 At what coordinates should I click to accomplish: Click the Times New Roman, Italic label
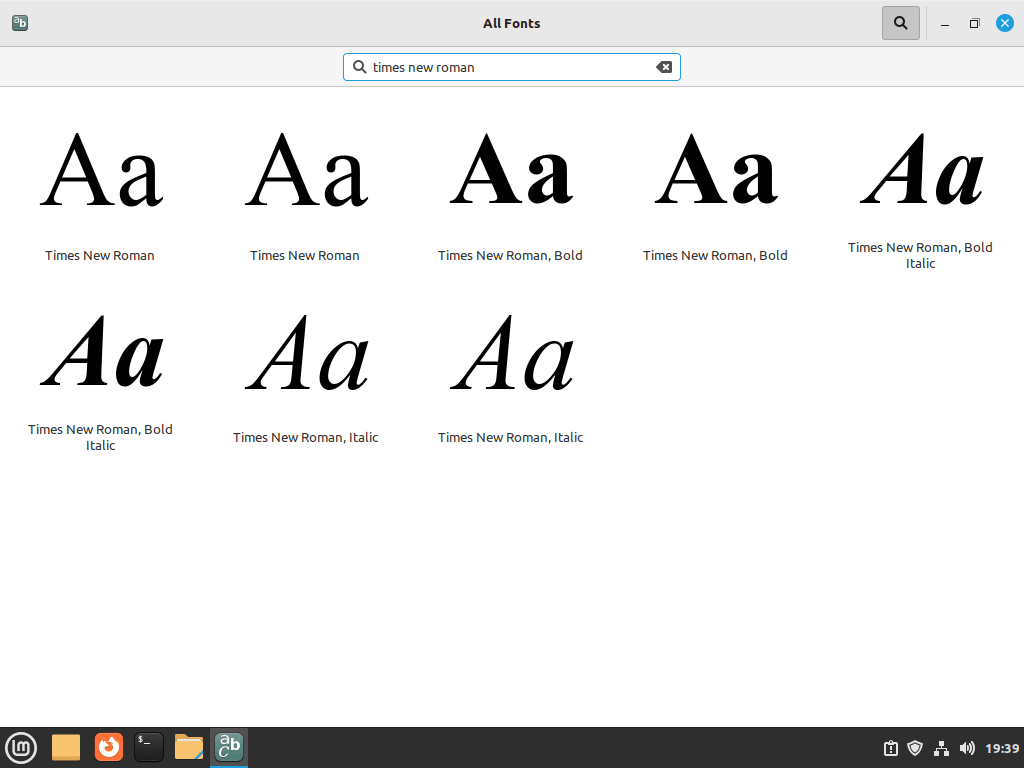click(305, 437)
